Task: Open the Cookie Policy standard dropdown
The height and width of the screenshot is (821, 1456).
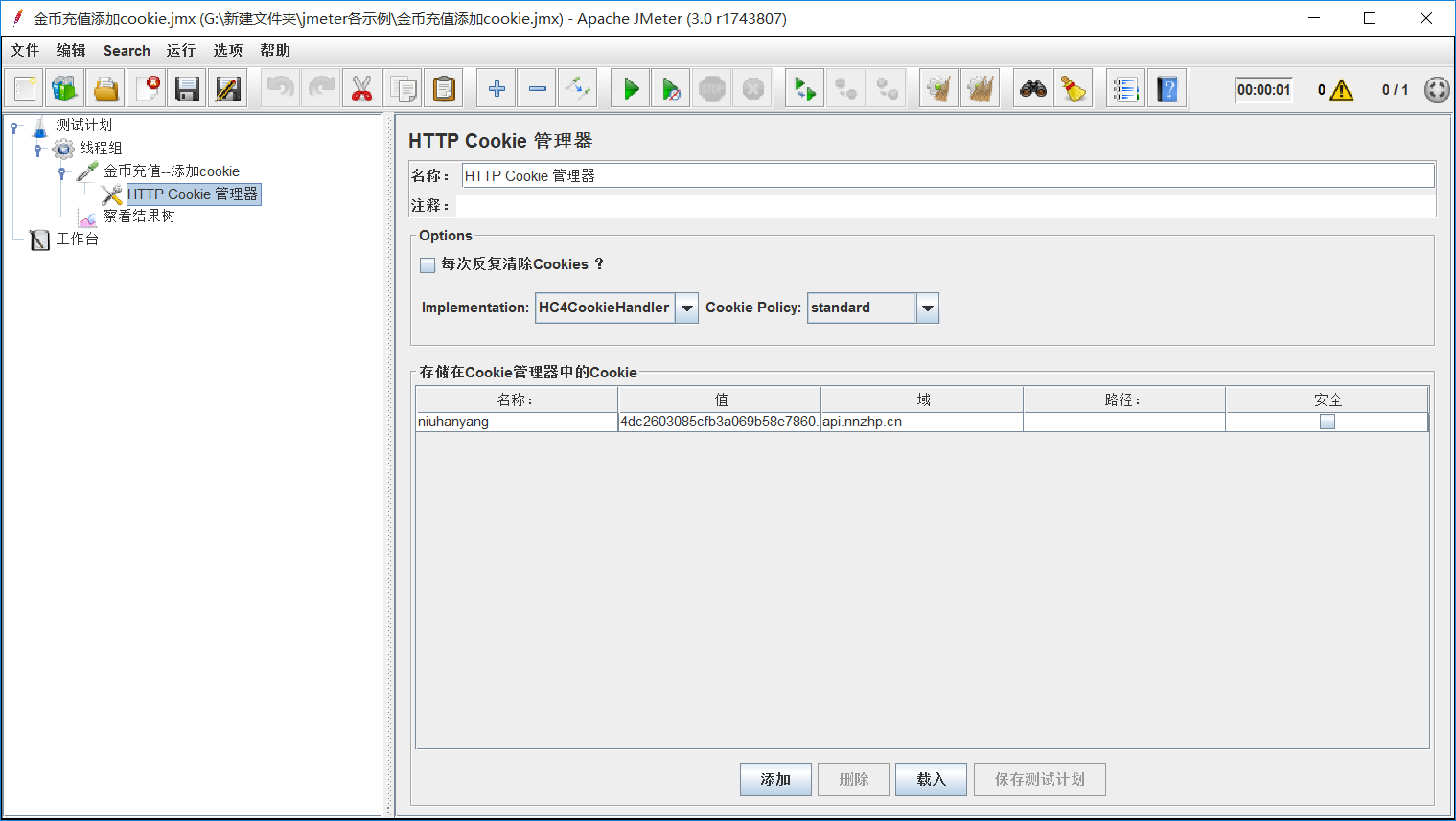Action: tap(927, 308)
